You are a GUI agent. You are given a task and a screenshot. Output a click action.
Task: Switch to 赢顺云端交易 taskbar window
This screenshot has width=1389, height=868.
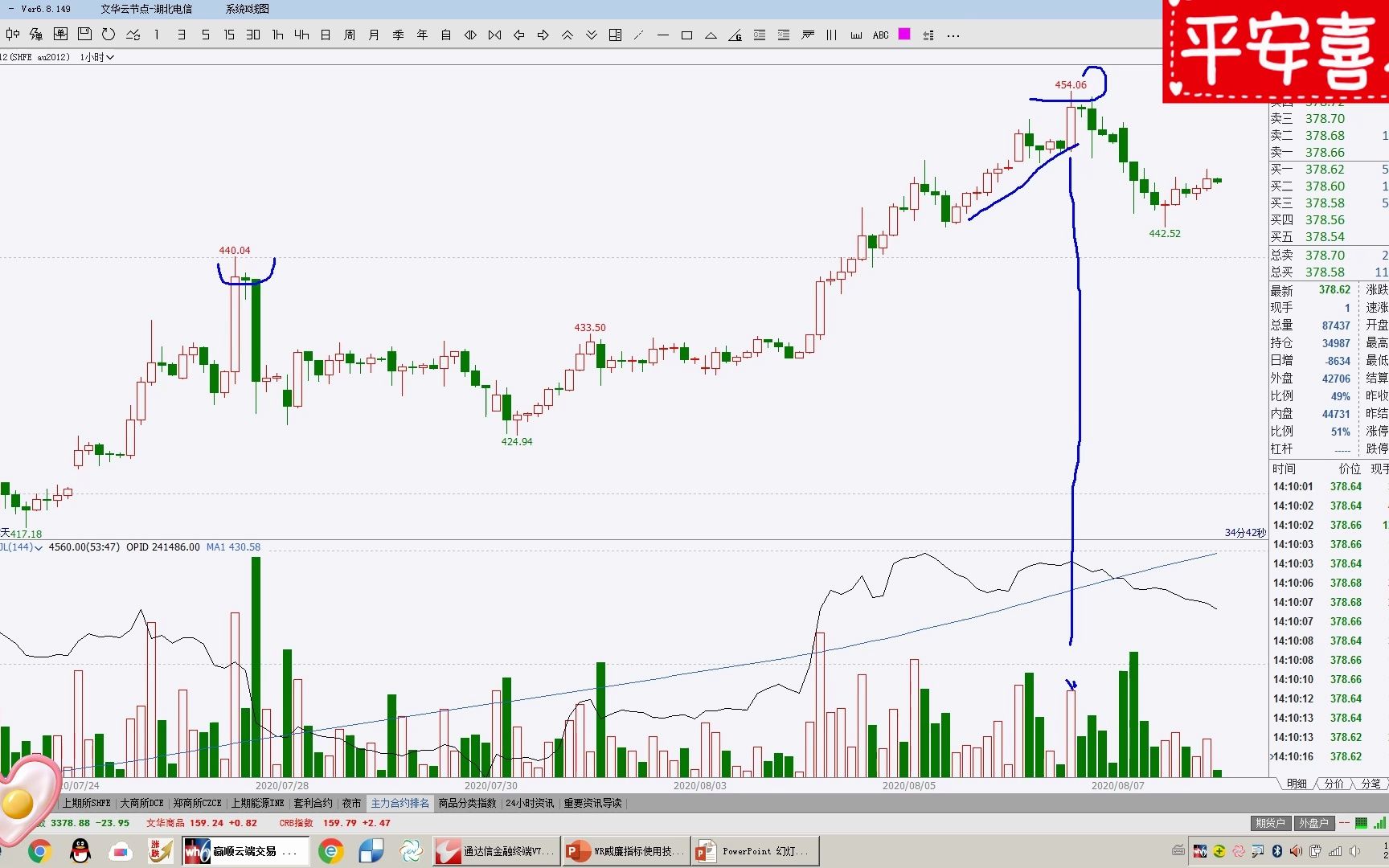point(246,851)
